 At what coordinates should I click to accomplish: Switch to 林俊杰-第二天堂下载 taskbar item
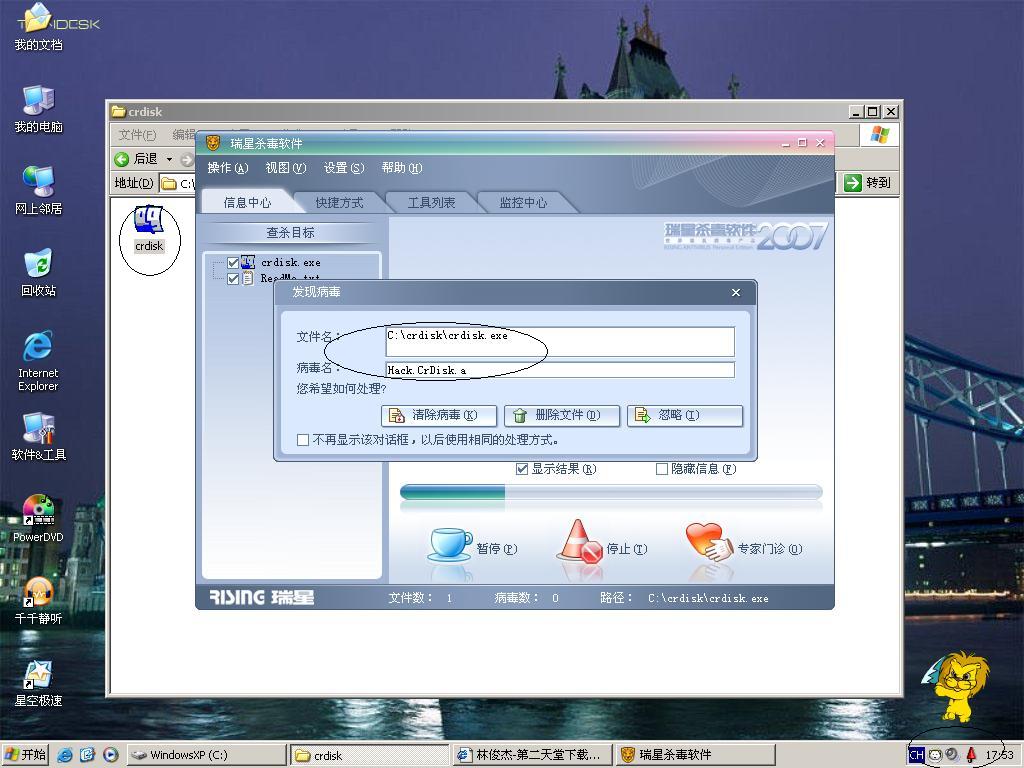pos(533,755)
